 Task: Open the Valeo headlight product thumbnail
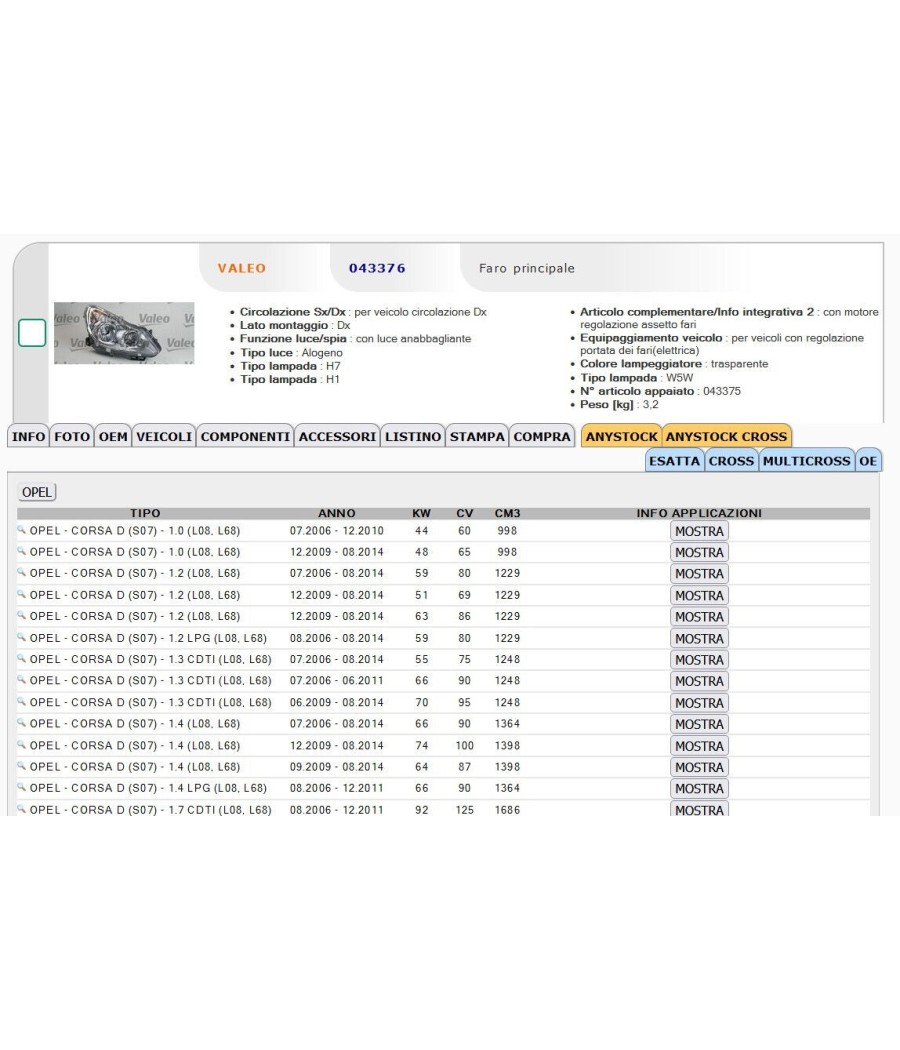click(x=124, y=333)
